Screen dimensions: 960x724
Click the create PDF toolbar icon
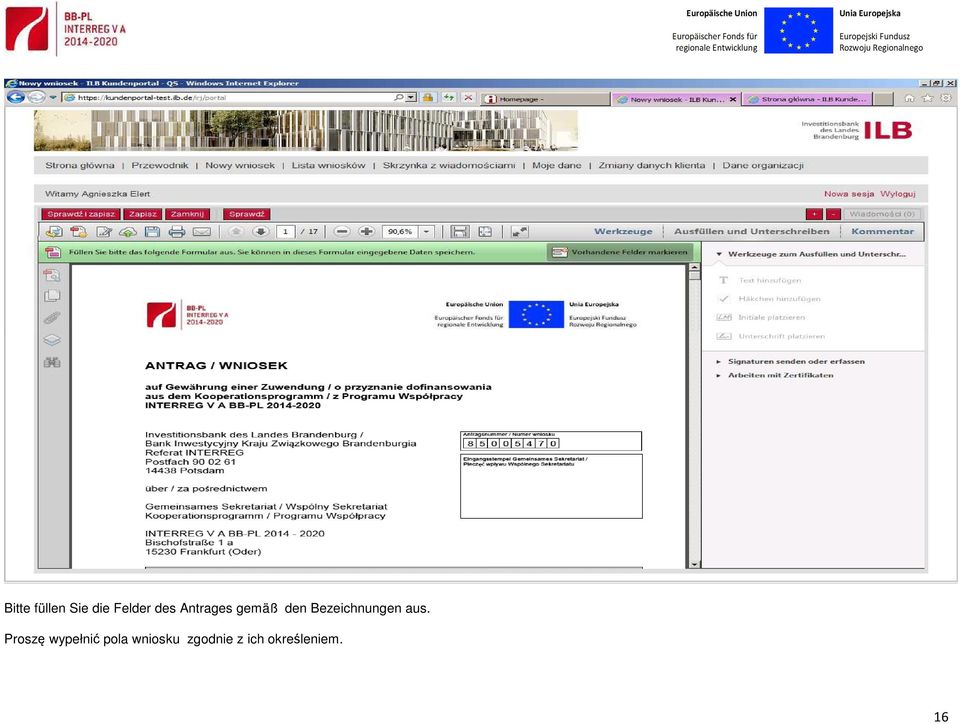pyautogui.click(x=78, y=231)
